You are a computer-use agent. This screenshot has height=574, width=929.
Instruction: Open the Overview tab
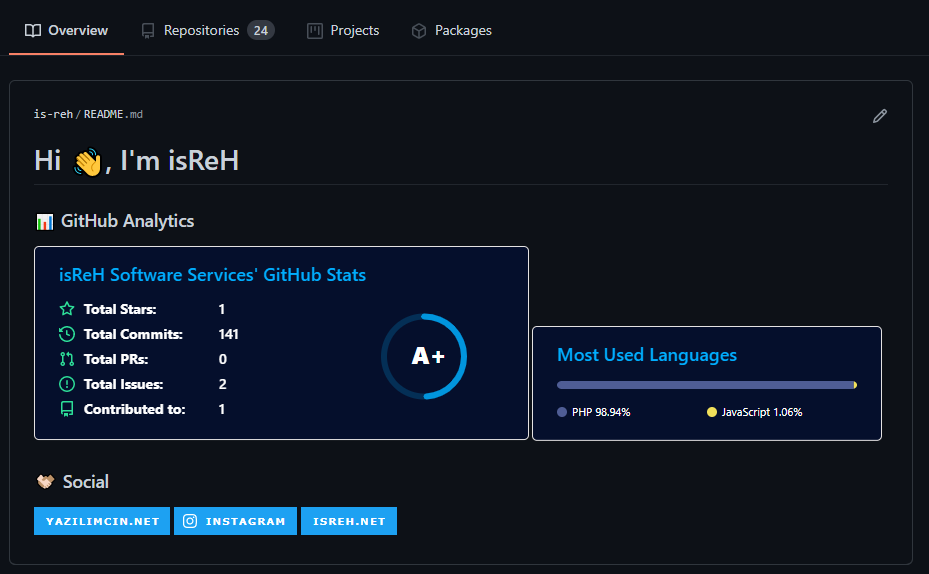coord(66,31)
